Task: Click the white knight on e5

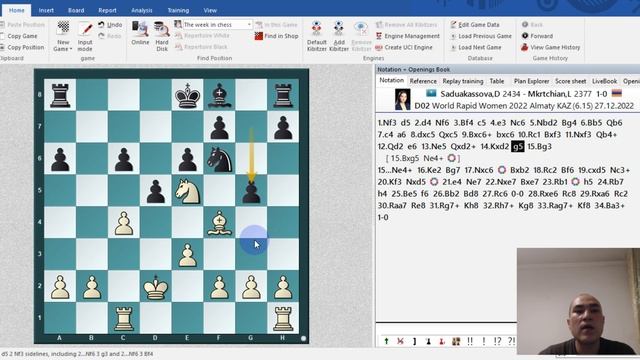Action: pyautogui.click(x=187, y=191)
